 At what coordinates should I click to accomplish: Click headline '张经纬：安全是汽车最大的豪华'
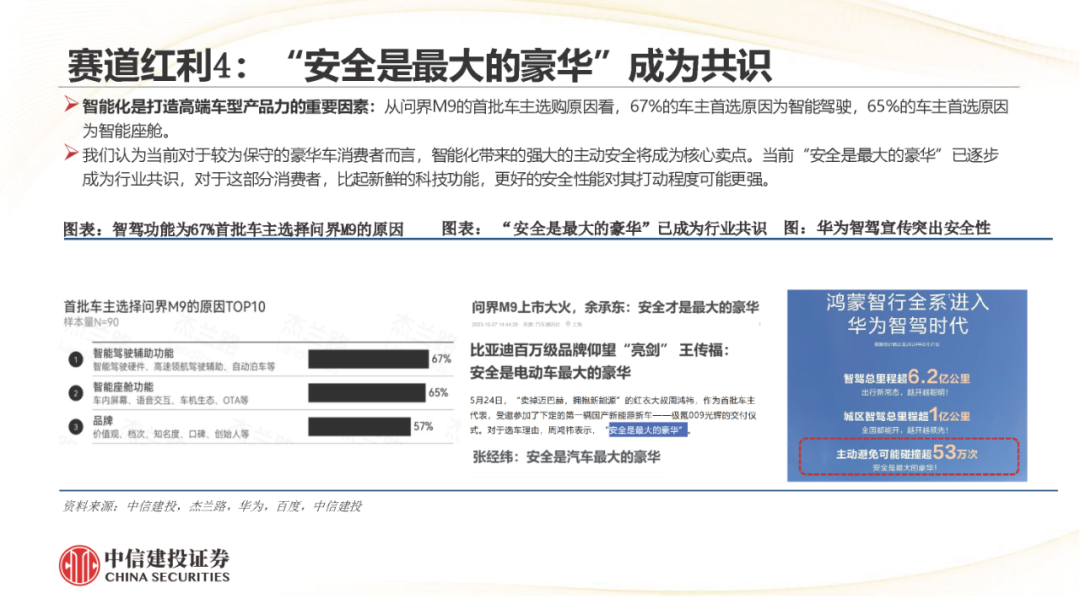[x=566, y=456]
